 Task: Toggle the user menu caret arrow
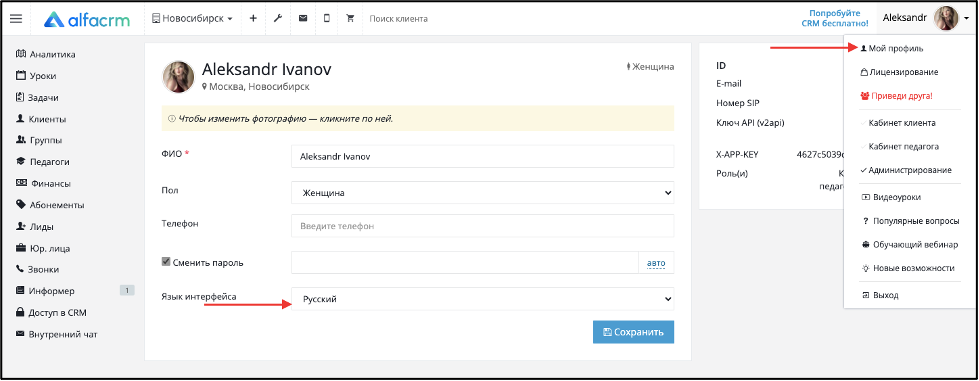coord(966,19)
